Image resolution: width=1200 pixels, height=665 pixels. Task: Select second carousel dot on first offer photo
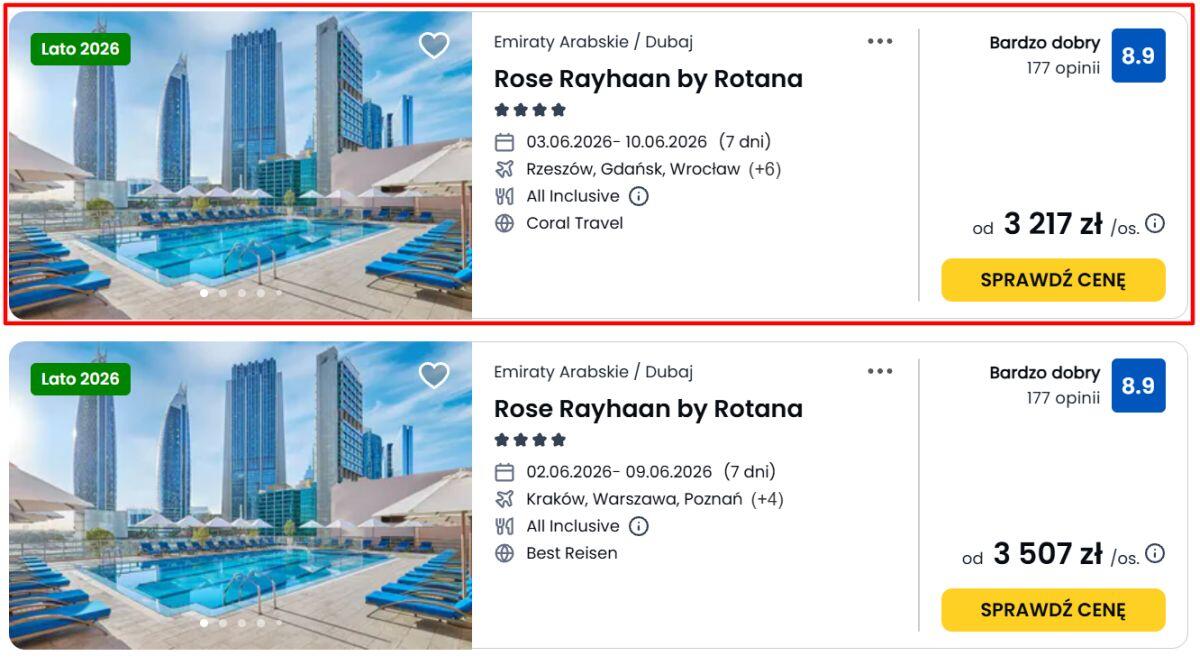(223, 293)
